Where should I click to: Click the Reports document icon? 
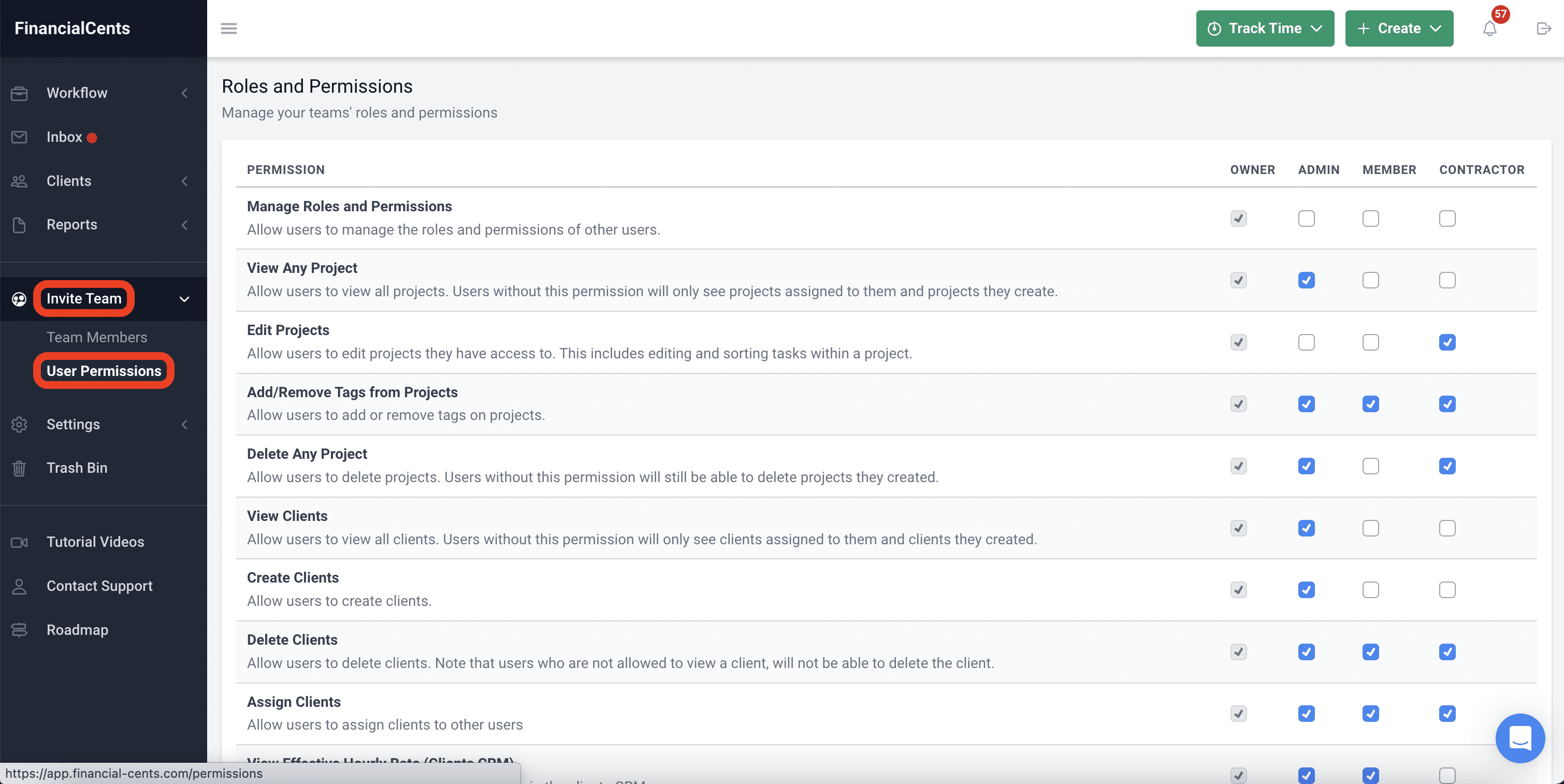20,225
